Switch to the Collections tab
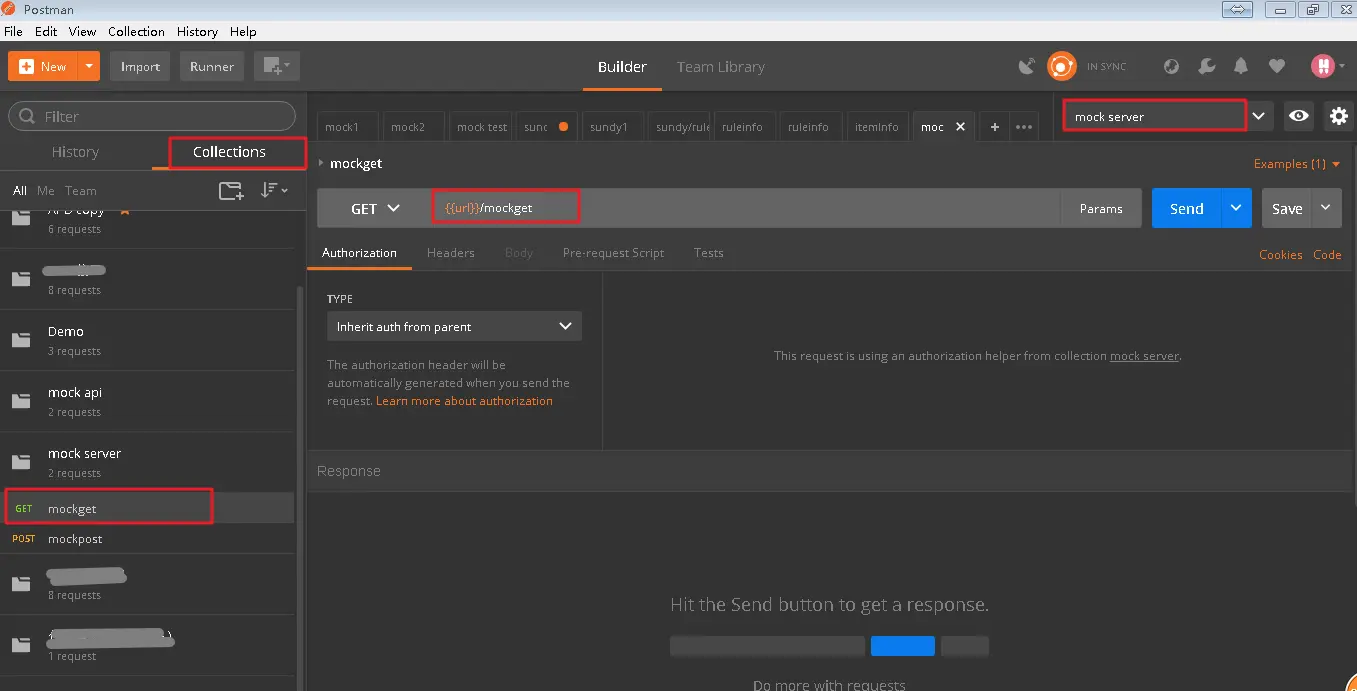 pos(229,152)
